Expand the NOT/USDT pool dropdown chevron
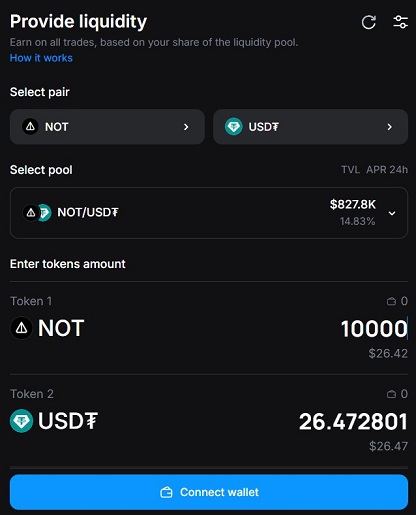 pos(392,213)
